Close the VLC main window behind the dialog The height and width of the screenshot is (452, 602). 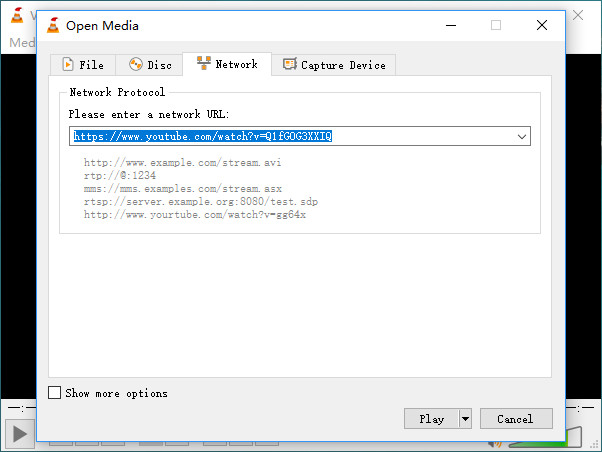(x=578, y=15)
